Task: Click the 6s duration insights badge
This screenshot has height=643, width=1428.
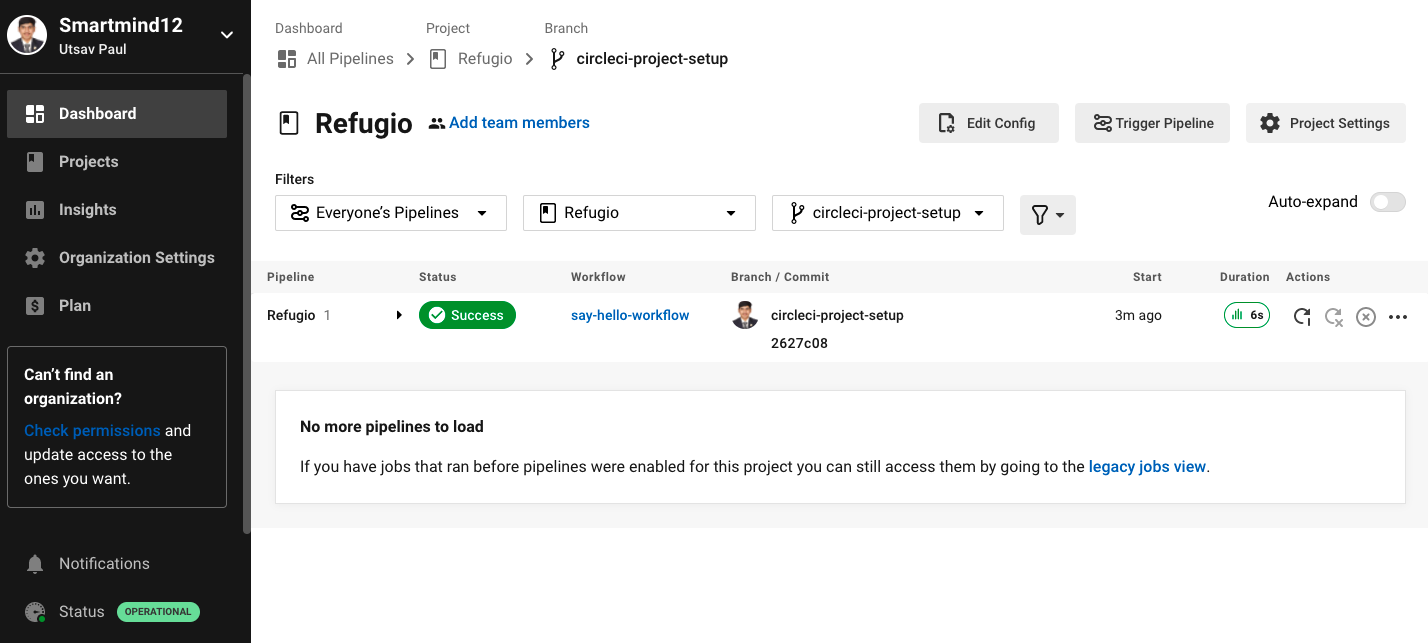Action: [1247, 315]
